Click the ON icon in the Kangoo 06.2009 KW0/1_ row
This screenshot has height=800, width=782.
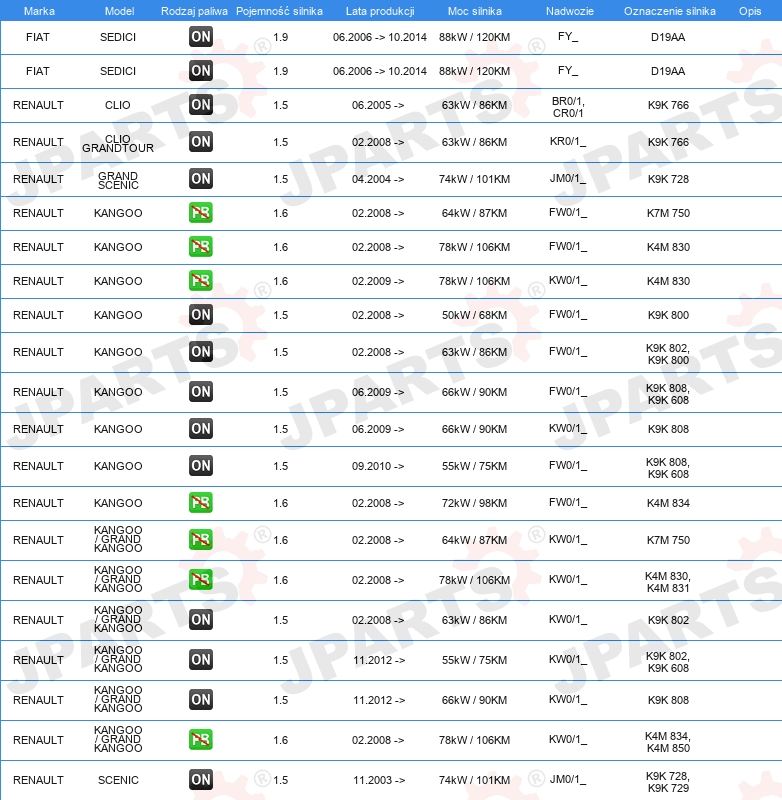[x=200, y=429]
